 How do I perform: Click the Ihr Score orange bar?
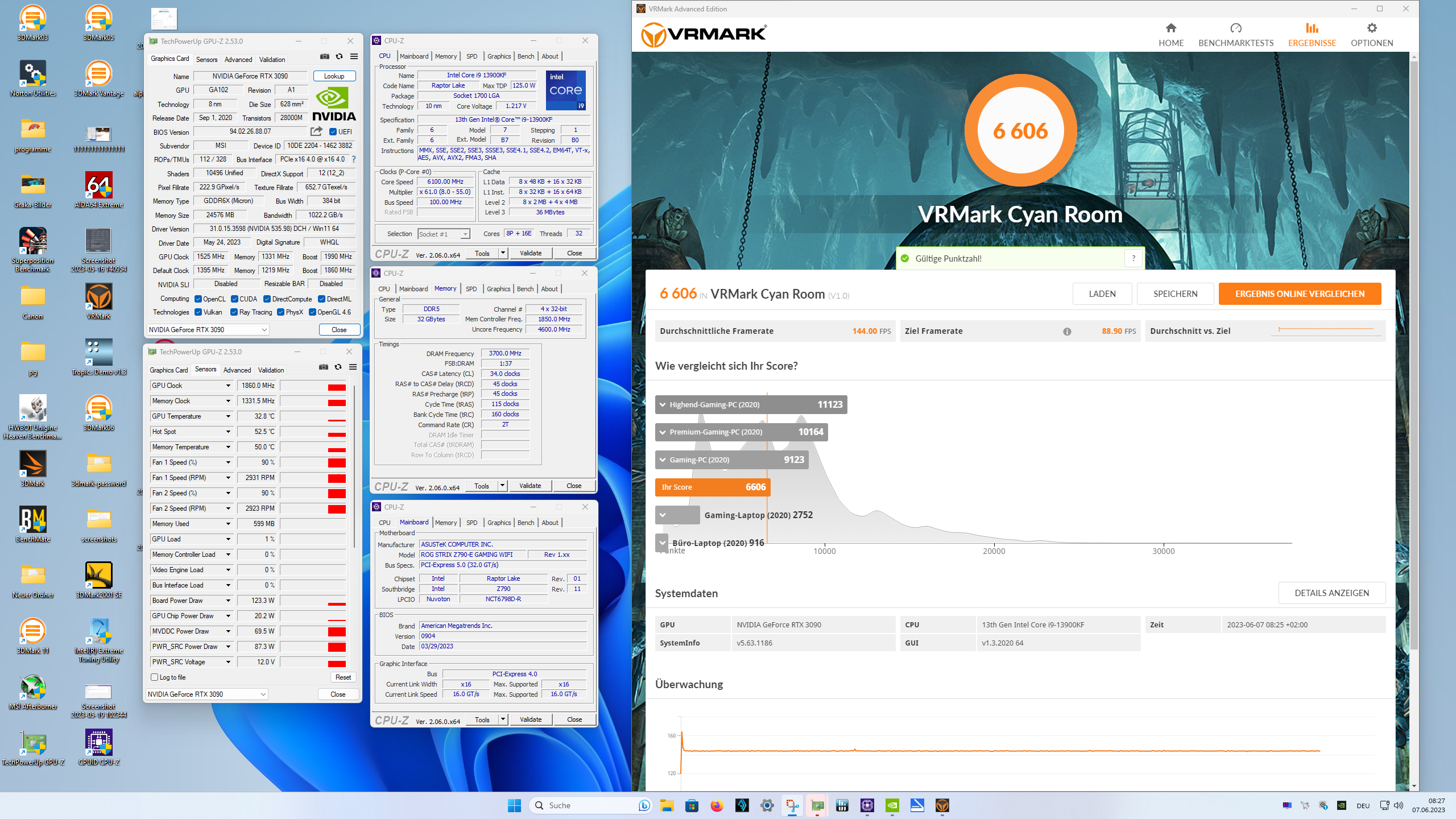pyautogui.click(x=713, y=487)
